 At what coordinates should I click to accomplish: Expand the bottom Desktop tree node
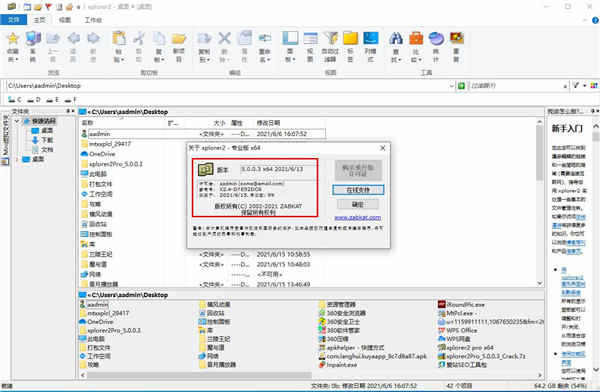(x=17, y=159)
